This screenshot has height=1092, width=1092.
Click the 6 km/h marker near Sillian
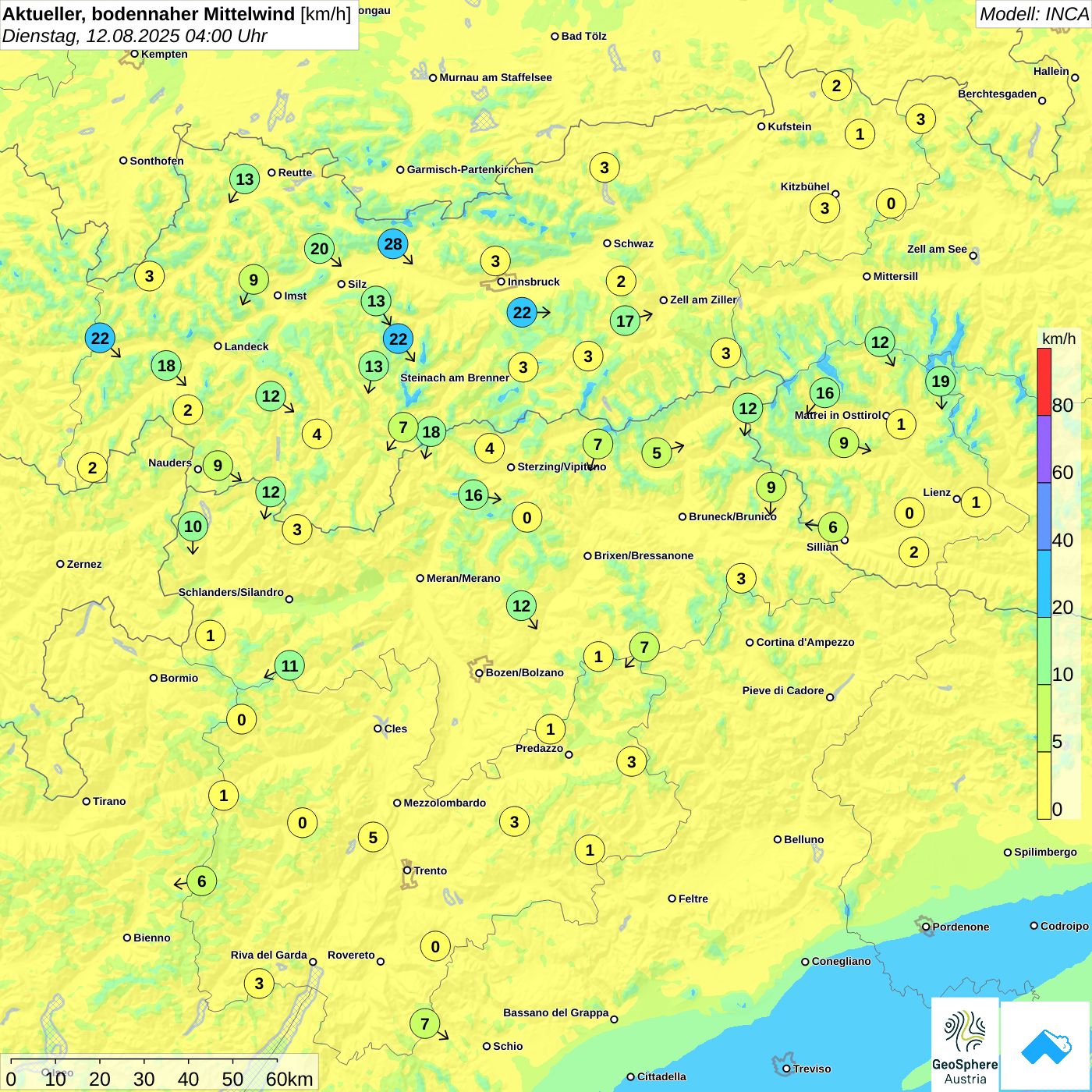coord(833,527)
